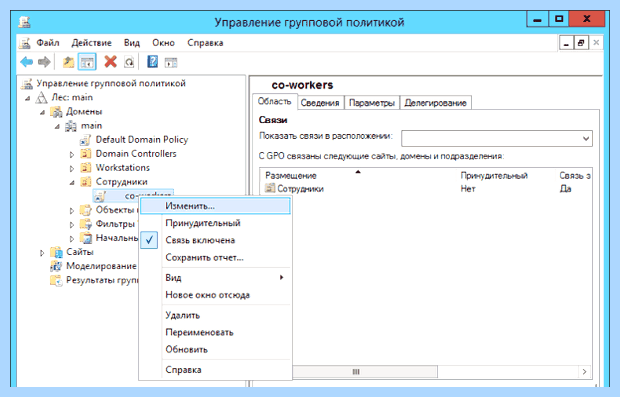Click the app icon in the title bar
620x397 pixels.
pos(25,22)
